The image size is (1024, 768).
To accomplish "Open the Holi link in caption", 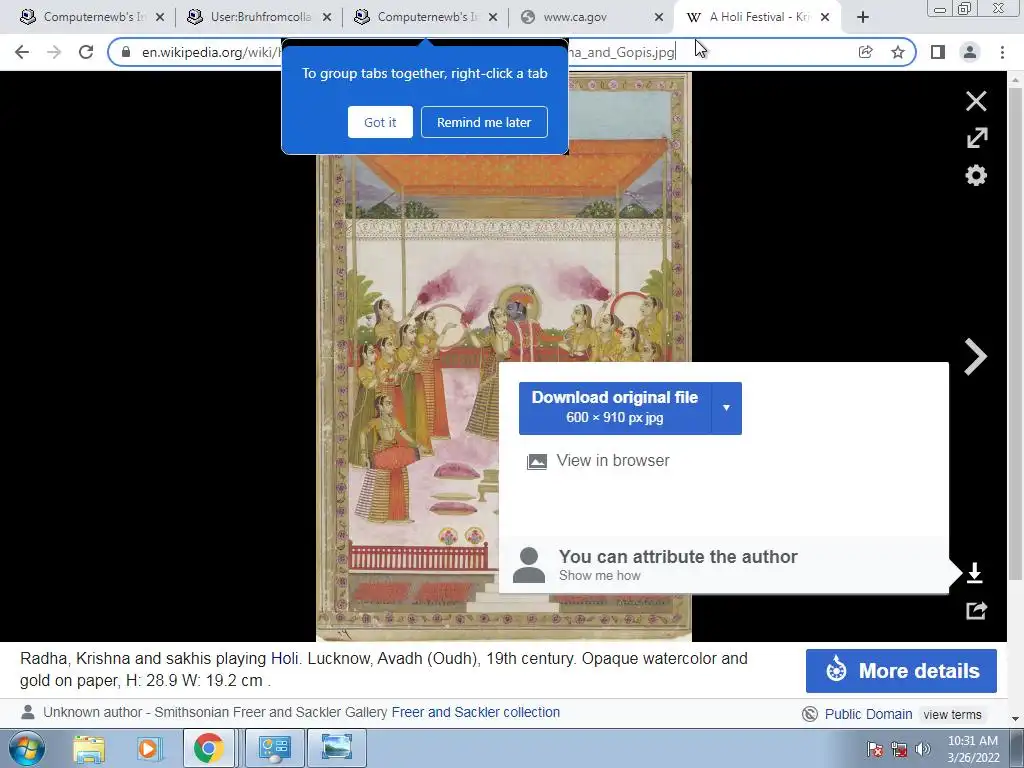I will coord(285,658).
